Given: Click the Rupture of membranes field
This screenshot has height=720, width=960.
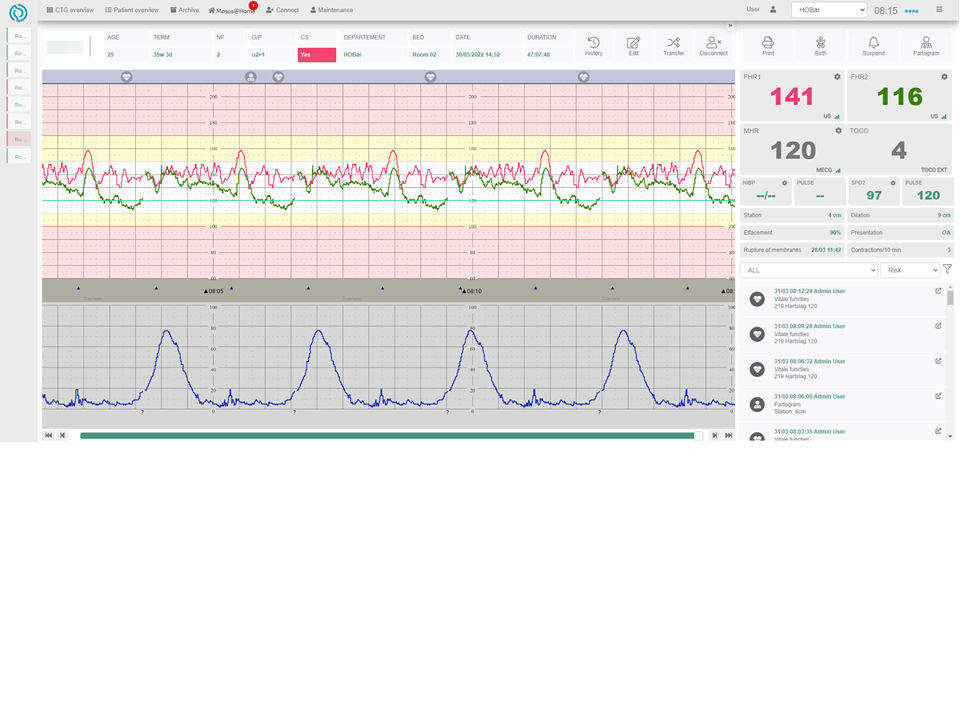Looking at the screenshot, I should tap(792, 250).
